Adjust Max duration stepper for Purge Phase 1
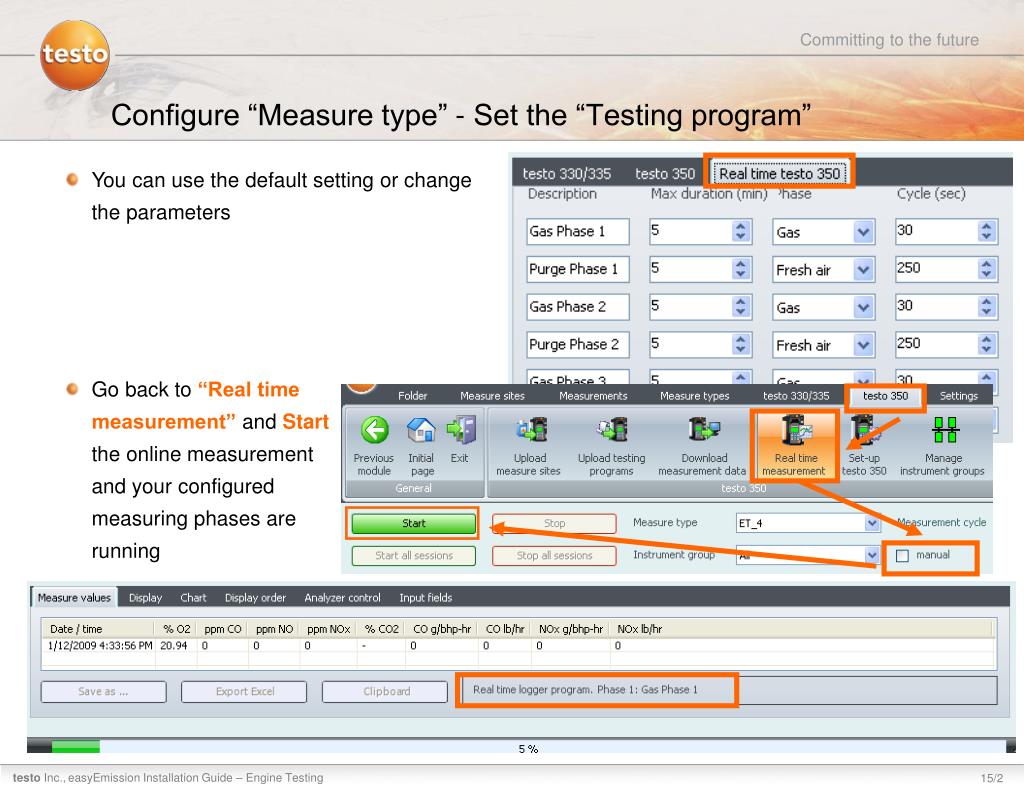This screenshot has height=791, width=1024. point(741,269)
